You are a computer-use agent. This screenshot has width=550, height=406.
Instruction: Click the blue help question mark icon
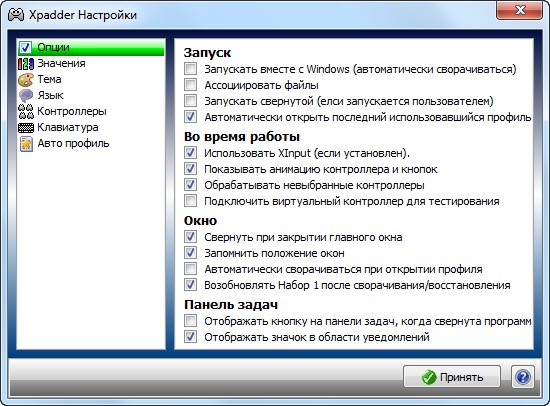point(523,377)
